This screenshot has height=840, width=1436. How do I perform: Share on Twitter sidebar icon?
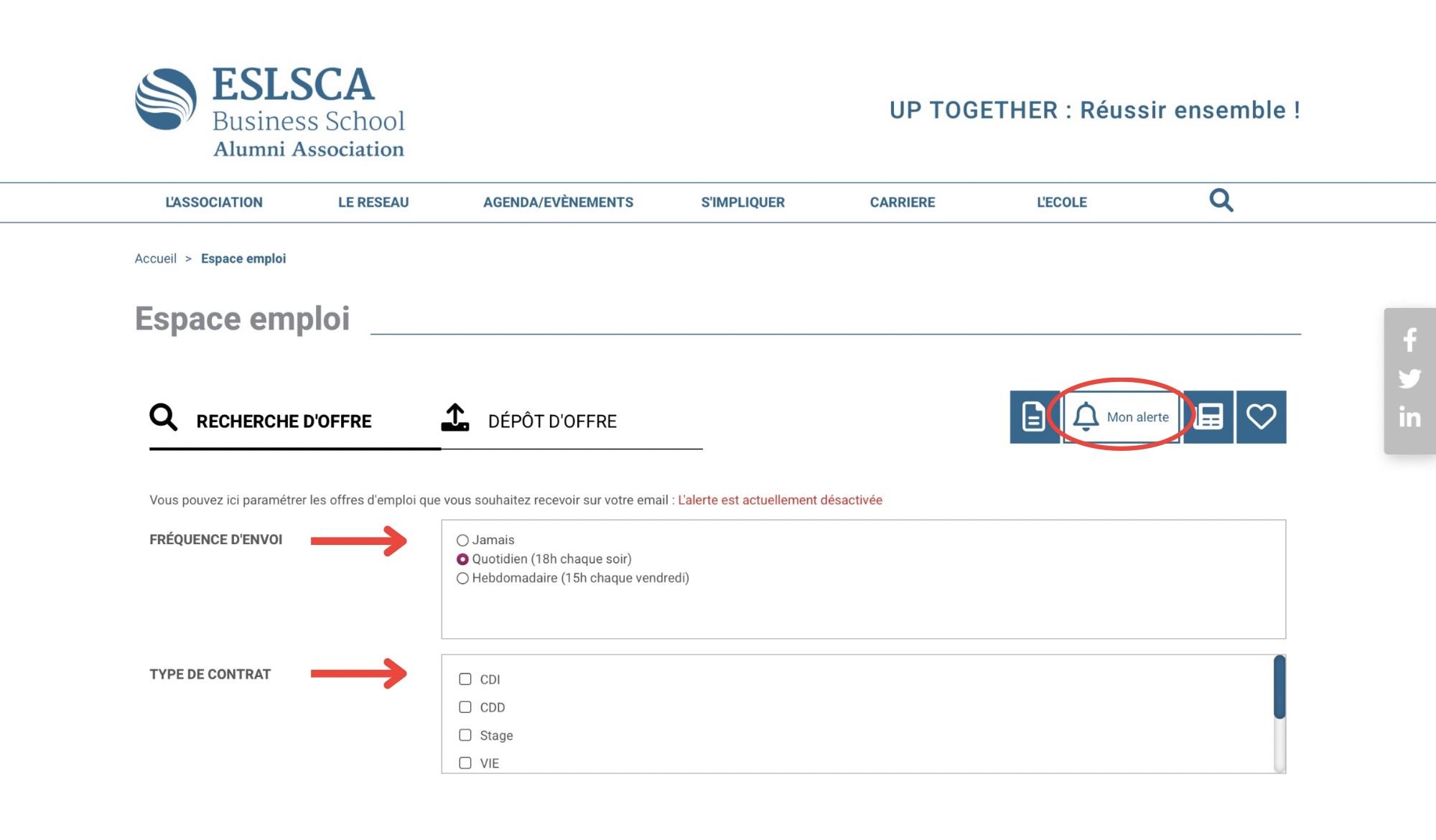1409,378
